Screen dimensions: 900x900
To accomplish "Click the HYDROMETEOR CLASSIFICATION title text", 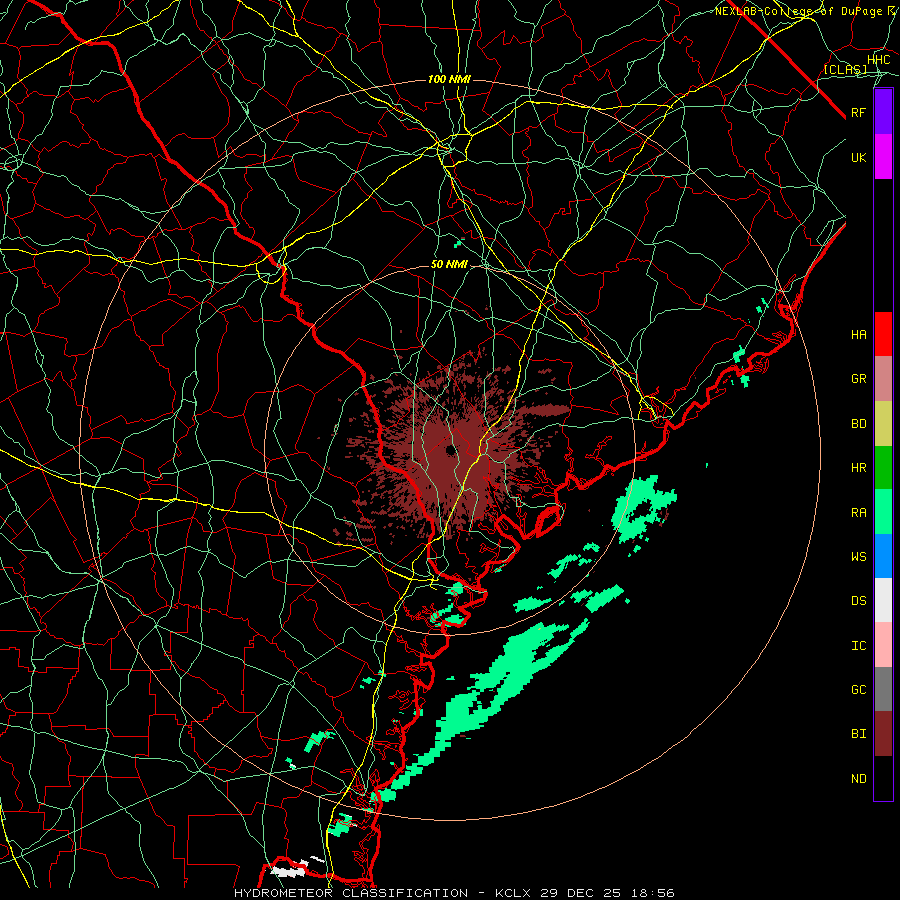I will (351, 893).
